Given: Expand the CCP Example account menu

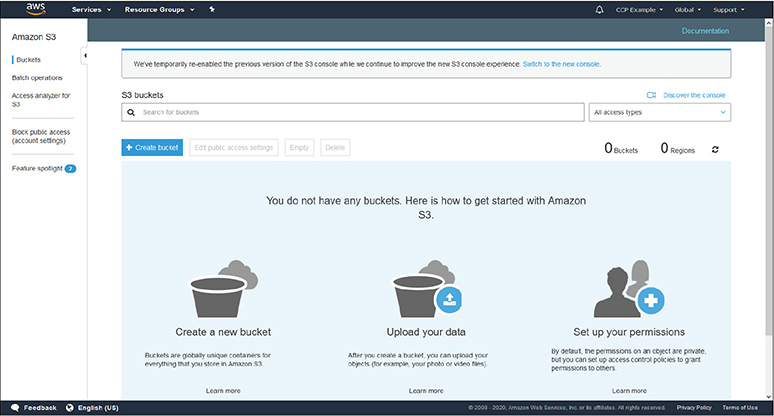Looking at the screenshot, I should pos(642,9).
